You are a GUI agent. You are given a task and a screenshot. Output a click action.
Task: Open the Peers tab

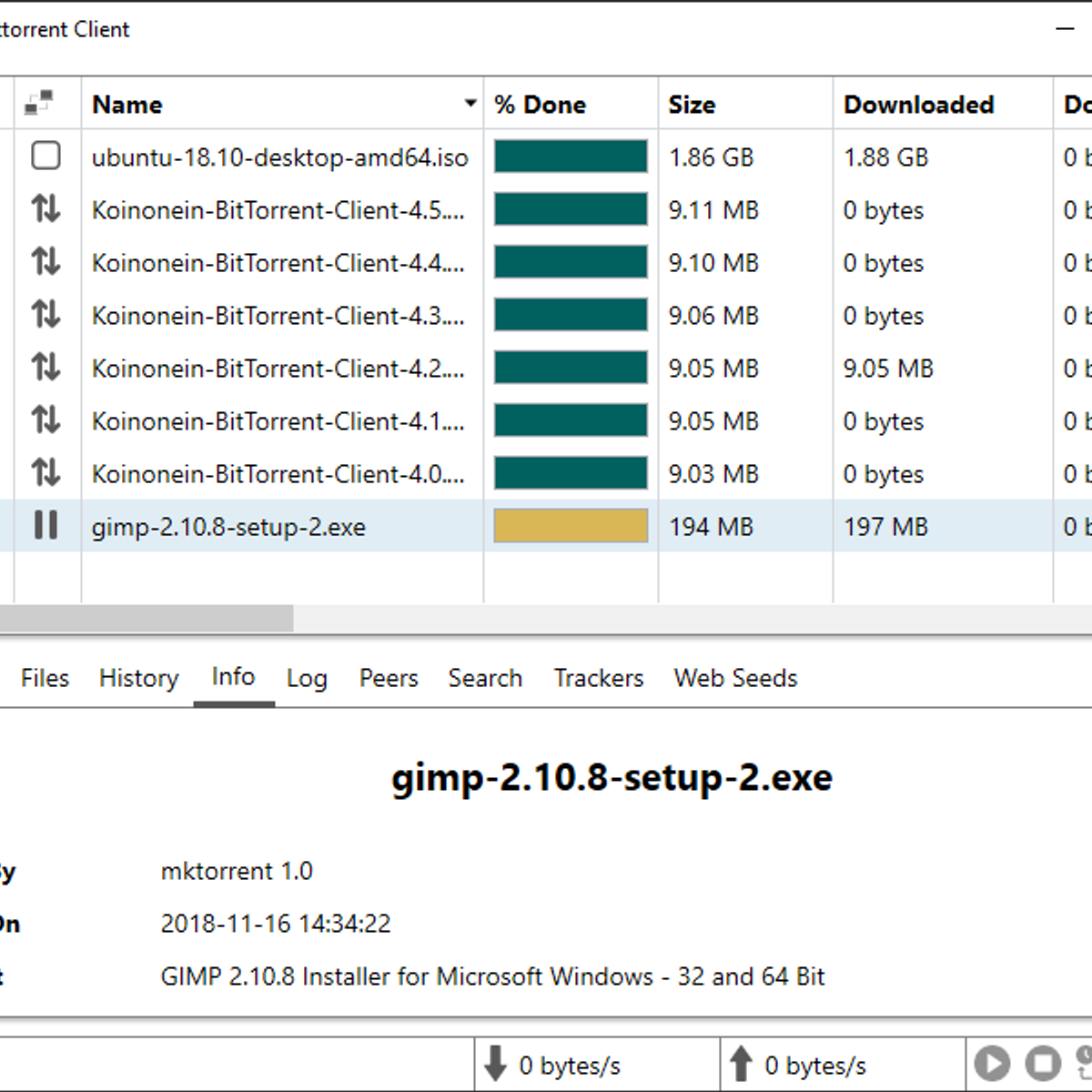pos(389,678)
